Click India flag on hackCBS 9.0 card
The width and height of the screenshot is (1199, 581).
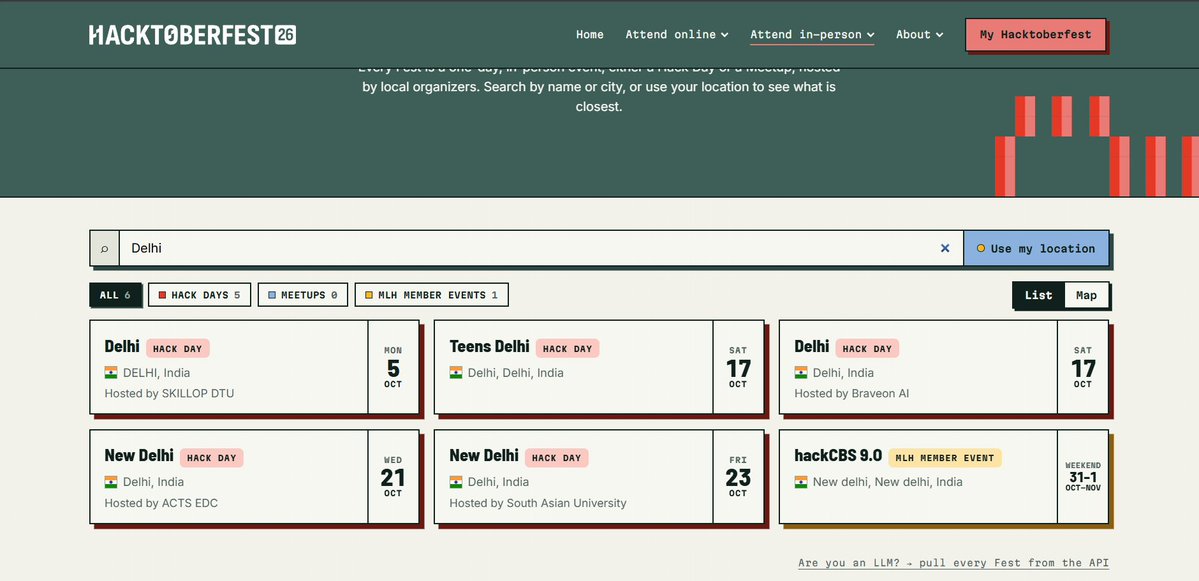tap(801, 482)
